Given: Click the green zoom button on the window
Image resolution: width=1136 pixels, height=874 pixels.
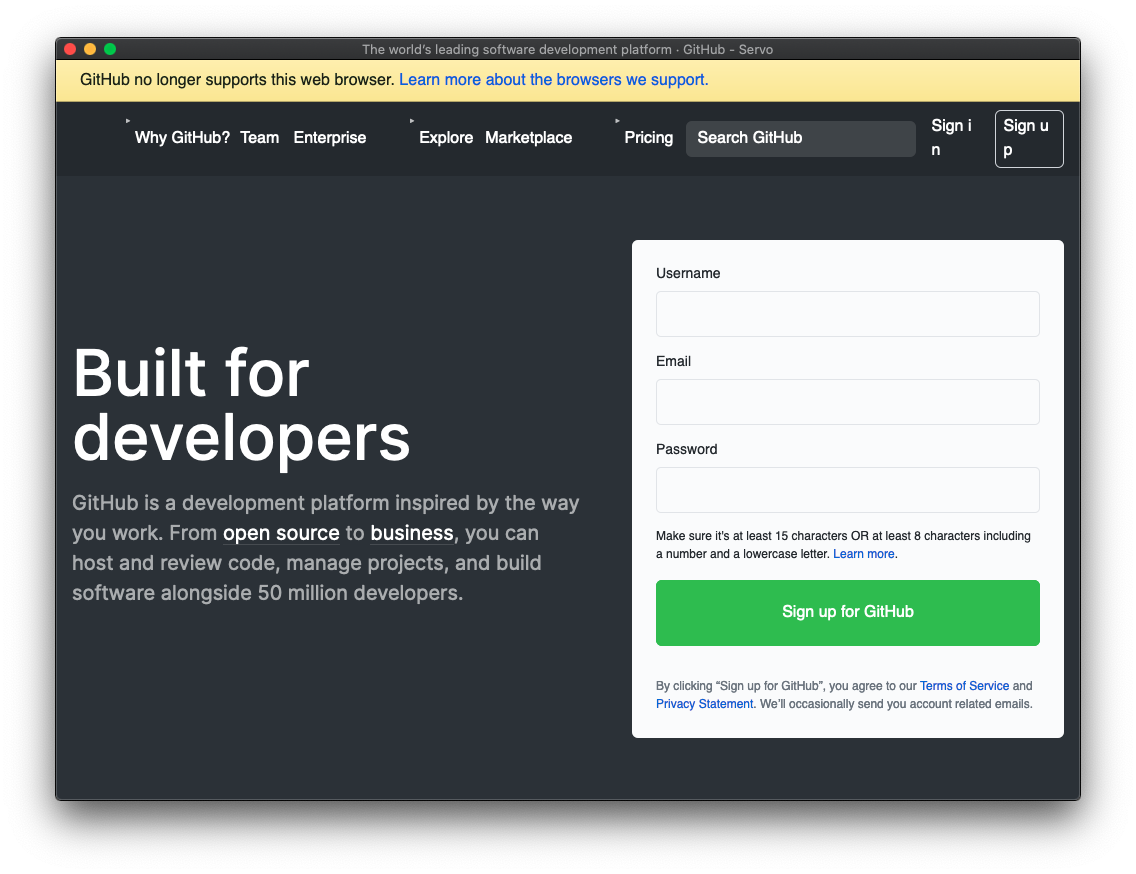Looking at the screenshot, I should pyautogui.click(x=110, y=48).
